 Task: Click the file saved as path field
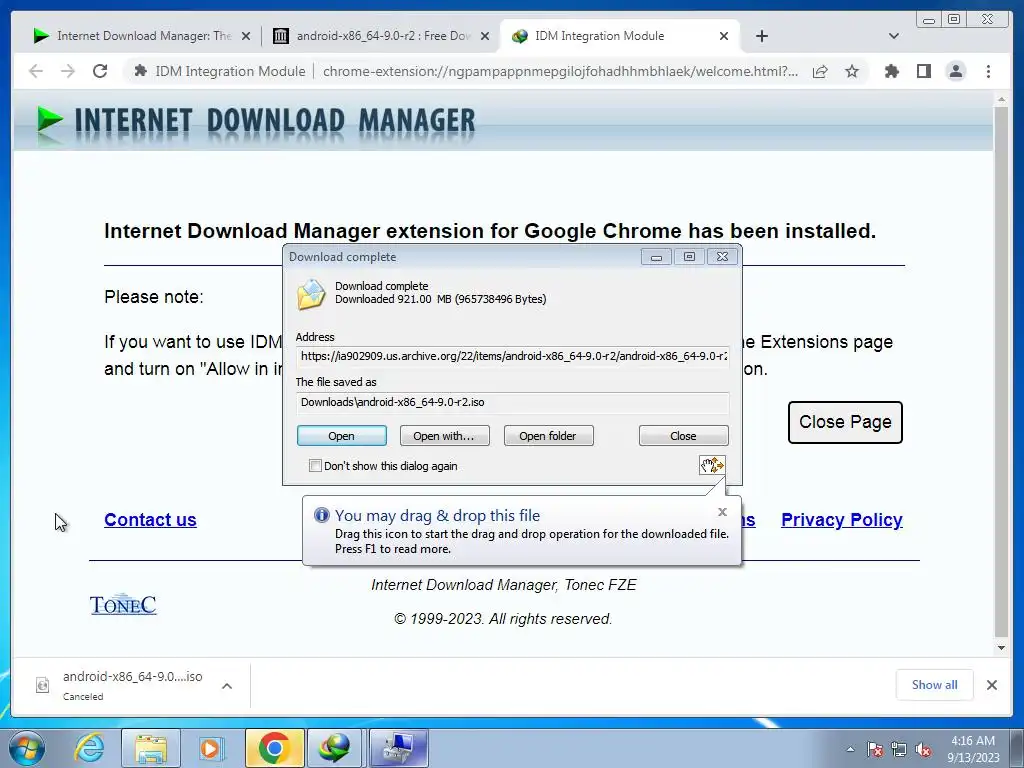(513, 402)
